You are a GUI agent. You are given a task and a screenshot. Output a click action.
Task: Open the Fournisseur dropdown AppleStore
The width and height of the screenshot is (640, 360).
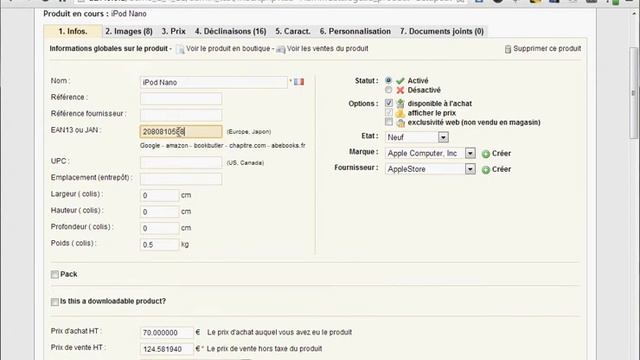(430, 169)
